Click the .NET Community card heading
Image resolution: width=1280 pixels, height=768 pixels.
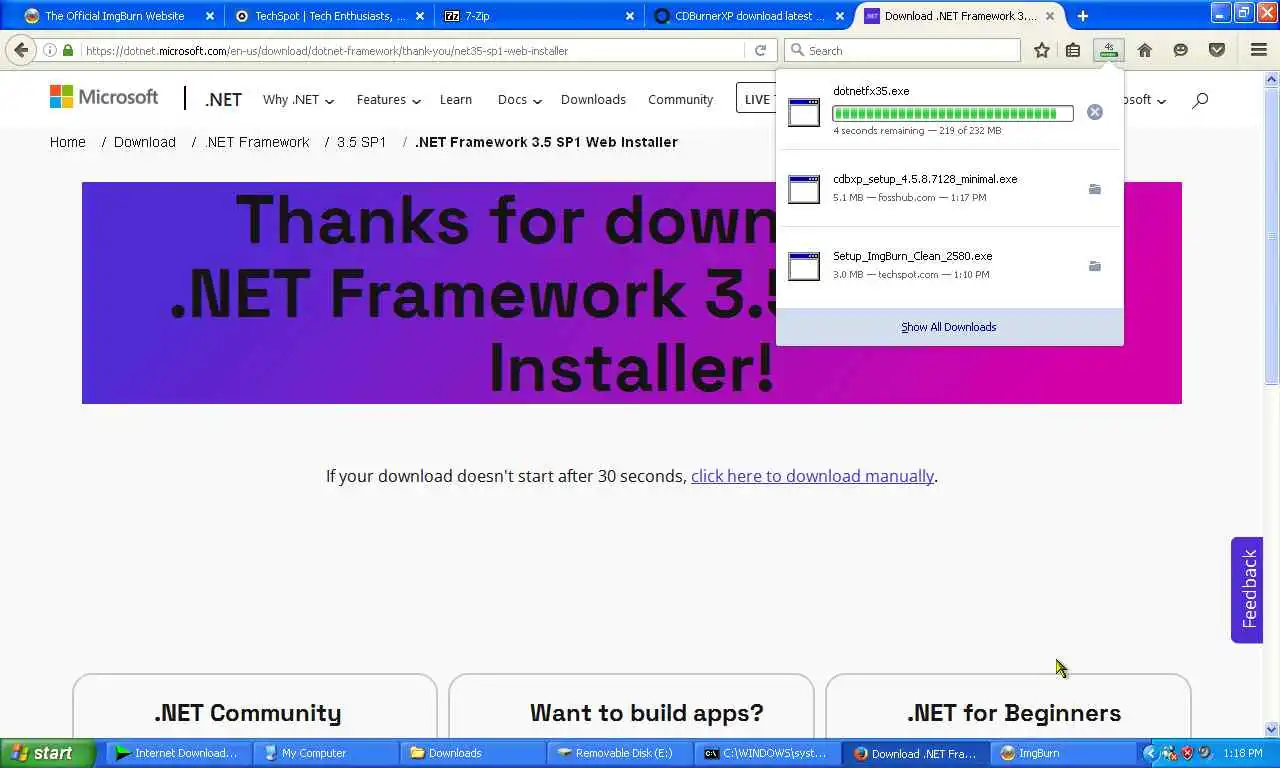click(x=248, y=713)
